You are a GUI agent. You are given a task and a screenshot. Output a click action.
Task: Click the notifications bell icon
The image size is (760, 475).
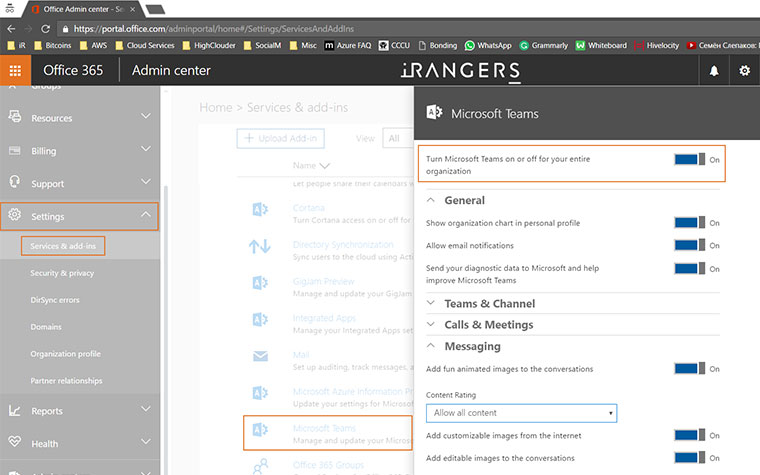coord(714,71)
